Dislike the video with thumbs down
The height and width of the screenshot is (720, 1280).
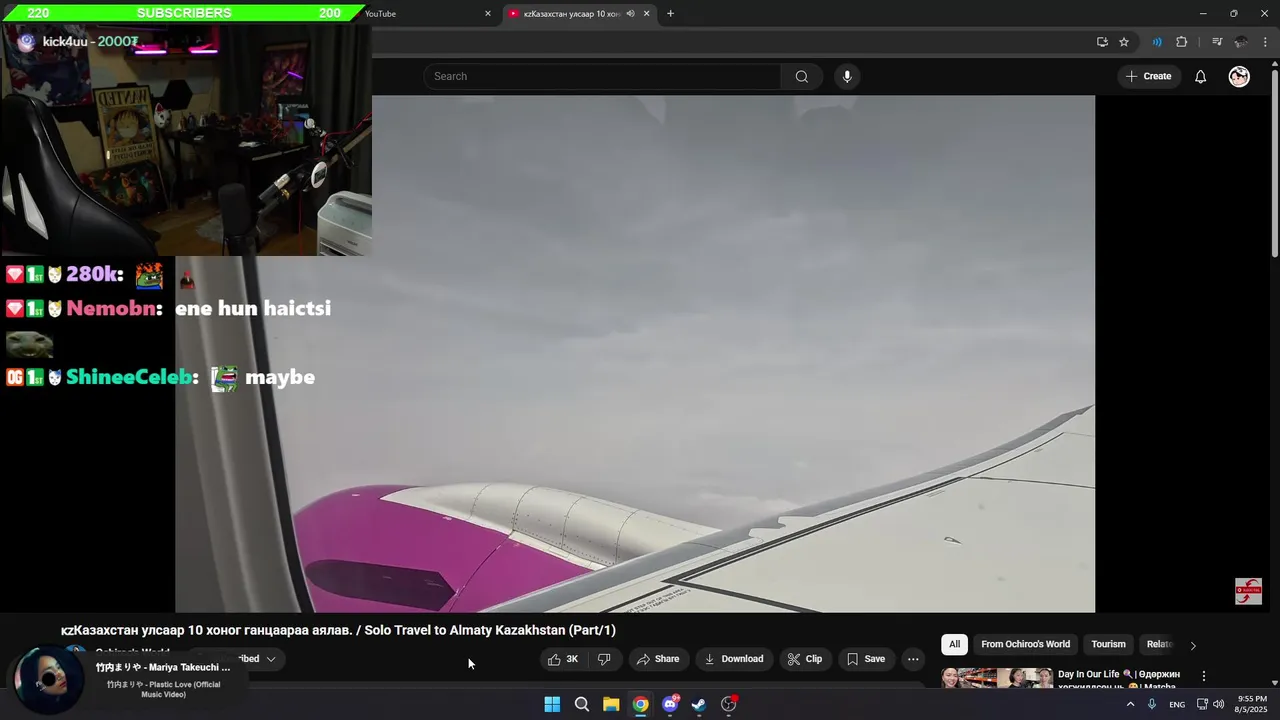(x=604, y=659)
